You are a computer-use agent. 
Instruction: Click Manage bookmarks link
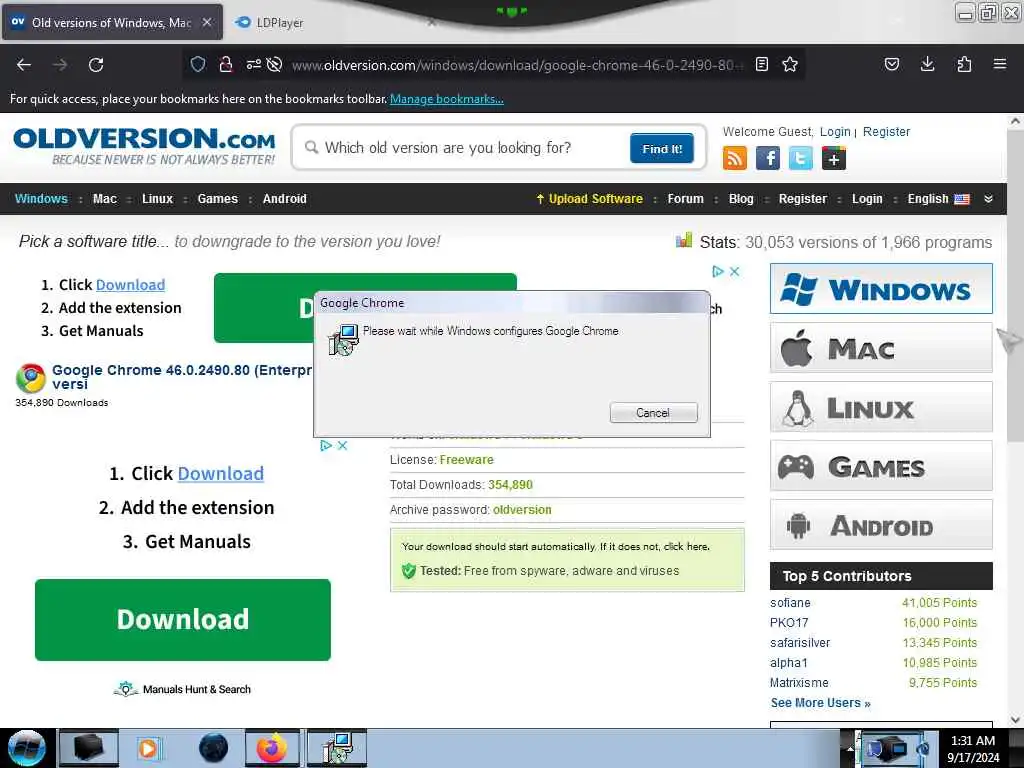point(447,99)
